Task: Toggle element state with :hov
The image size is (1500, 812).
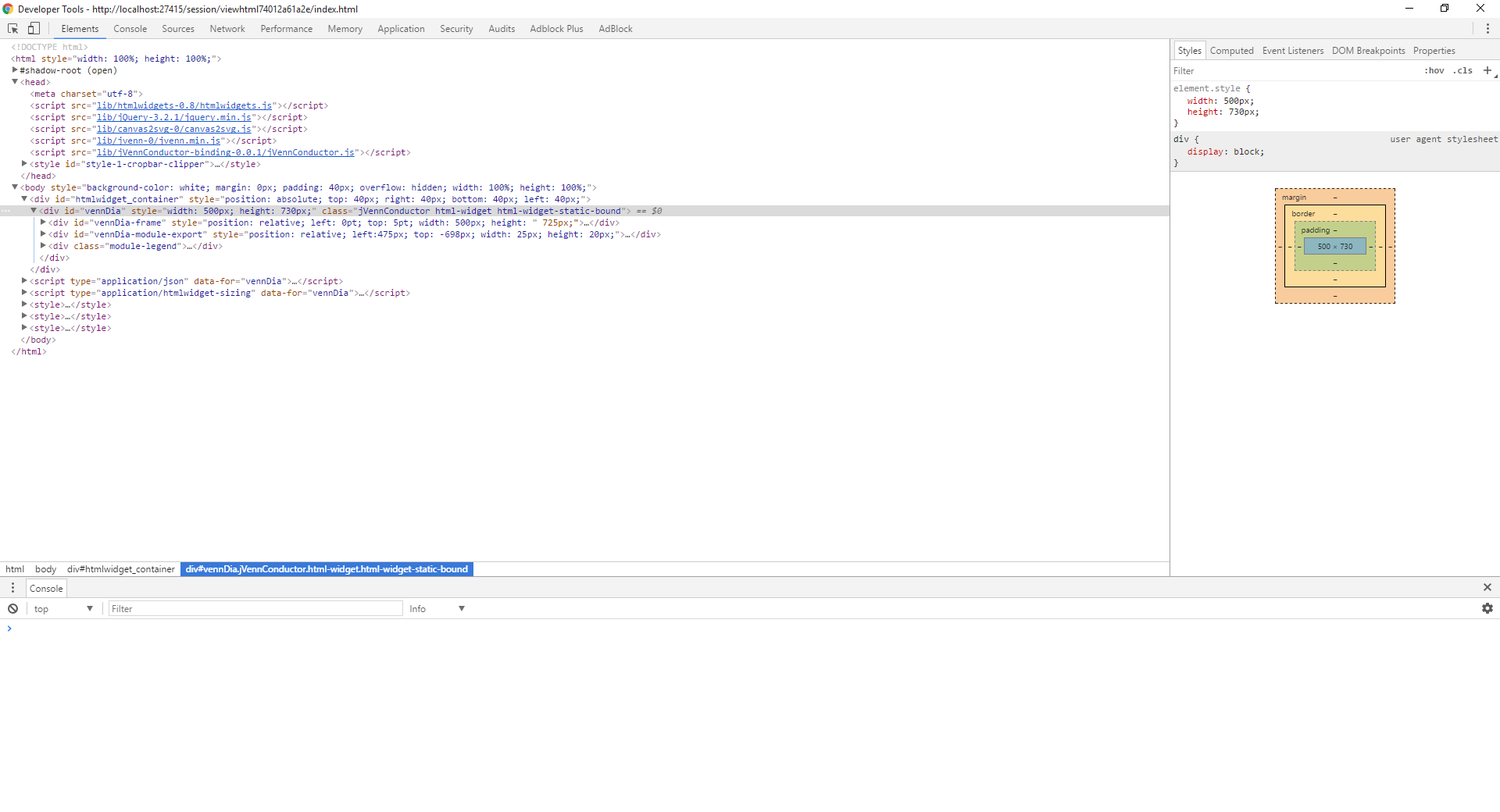Action: point(1434,70)
